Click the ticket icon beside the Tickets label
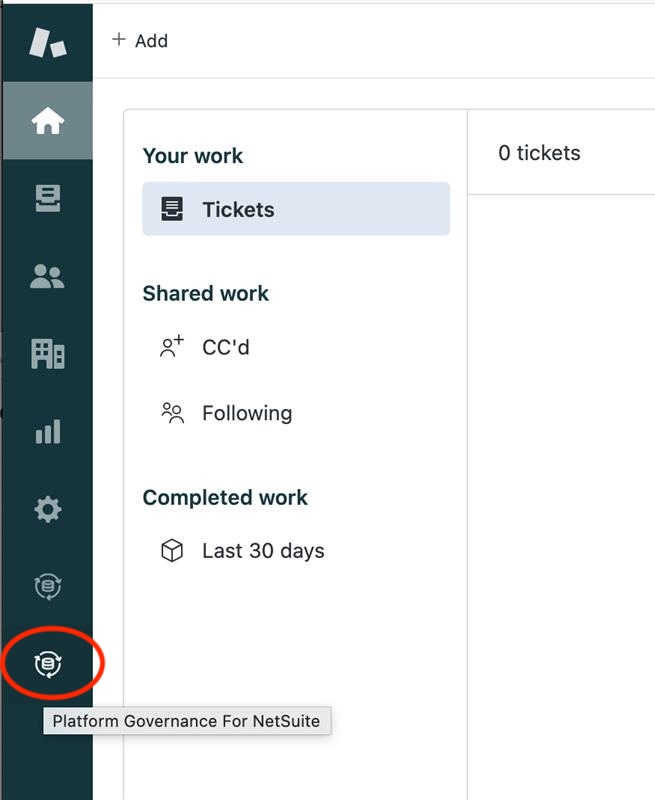The height and width of the screenshot is (800, 655). coord(174,209)
